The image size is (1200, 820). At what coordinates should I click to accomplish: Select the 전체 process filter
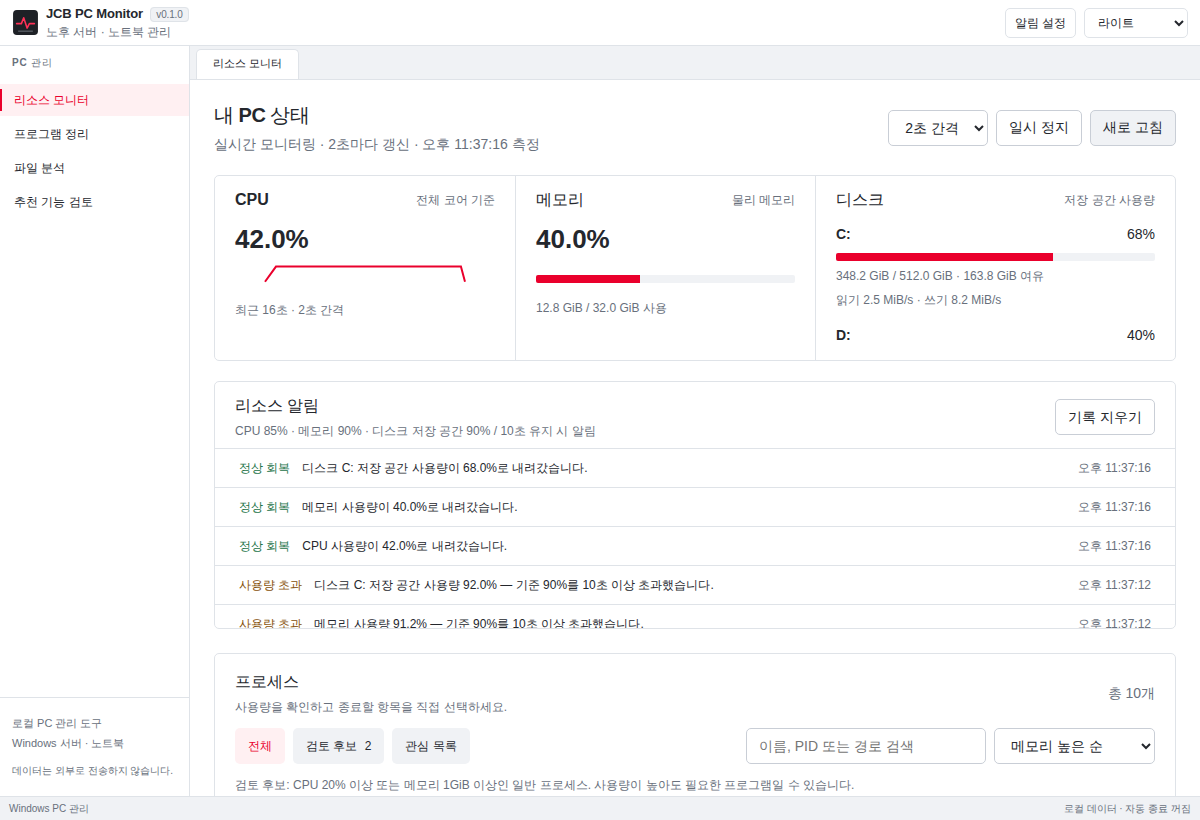(260, 746)
